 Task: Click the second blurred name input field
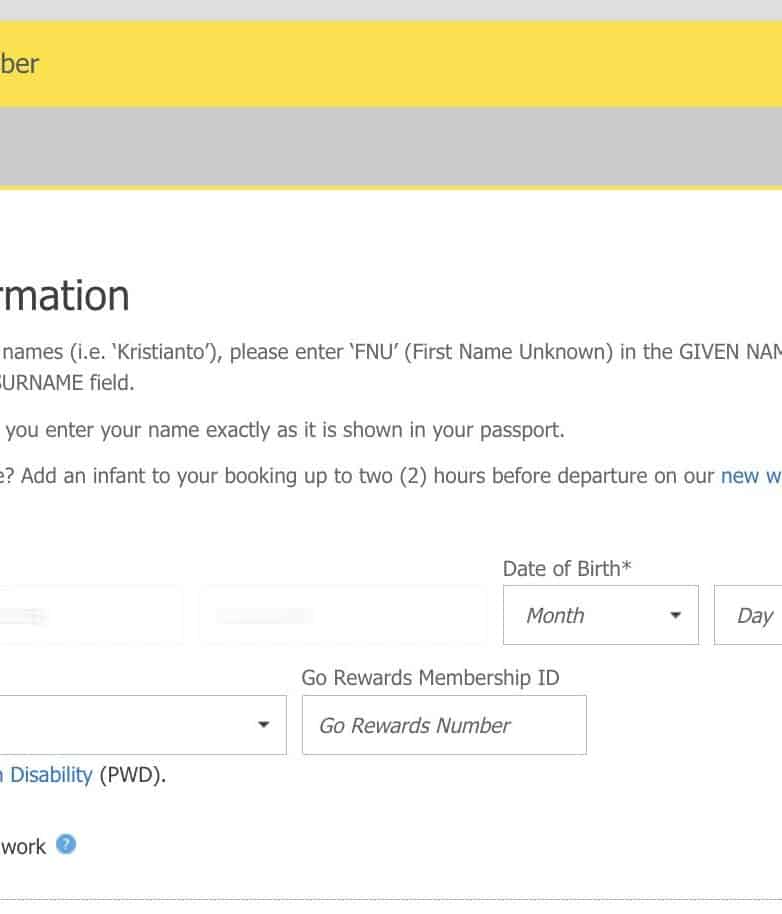[x=344, y=615]
